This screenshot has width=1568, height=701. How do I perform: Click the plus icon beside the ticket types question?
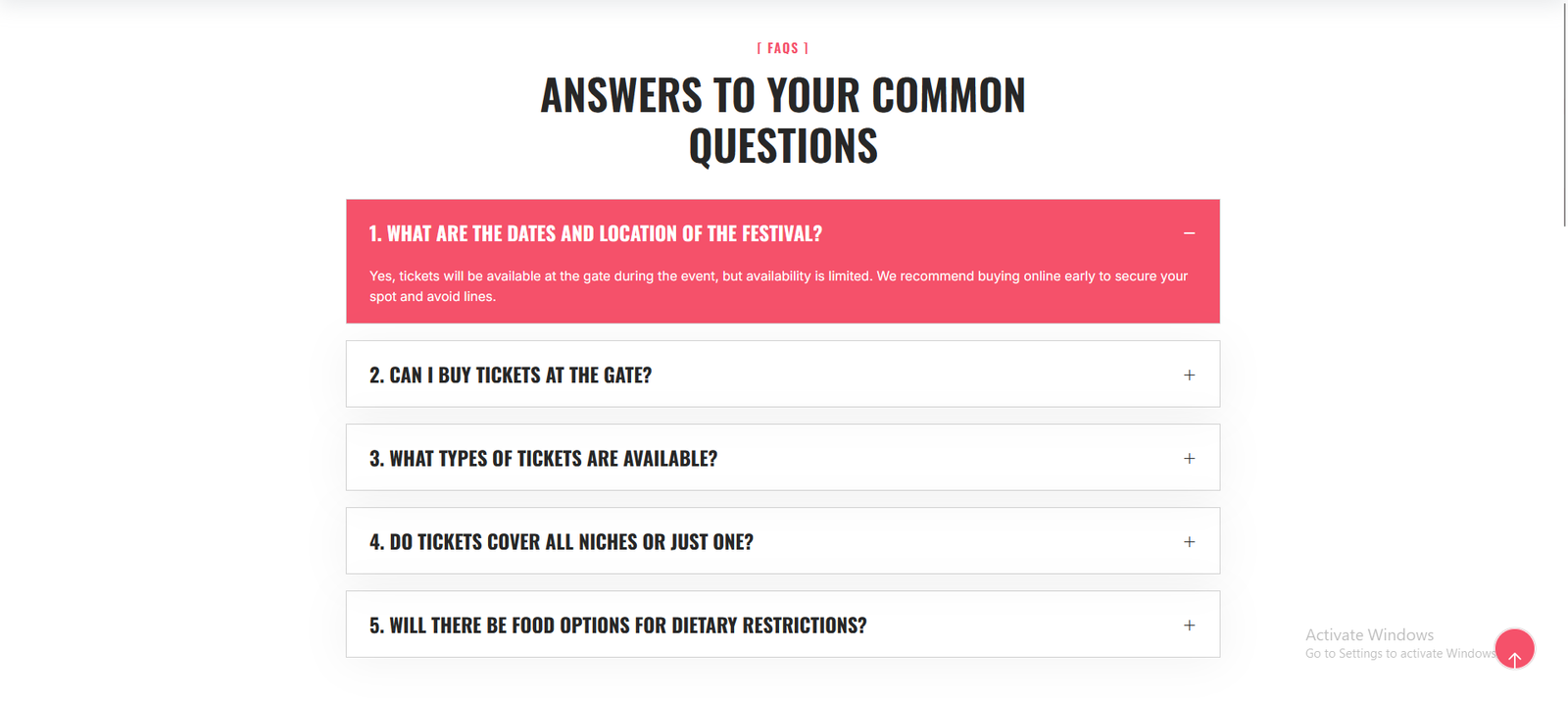point(1189,458)
